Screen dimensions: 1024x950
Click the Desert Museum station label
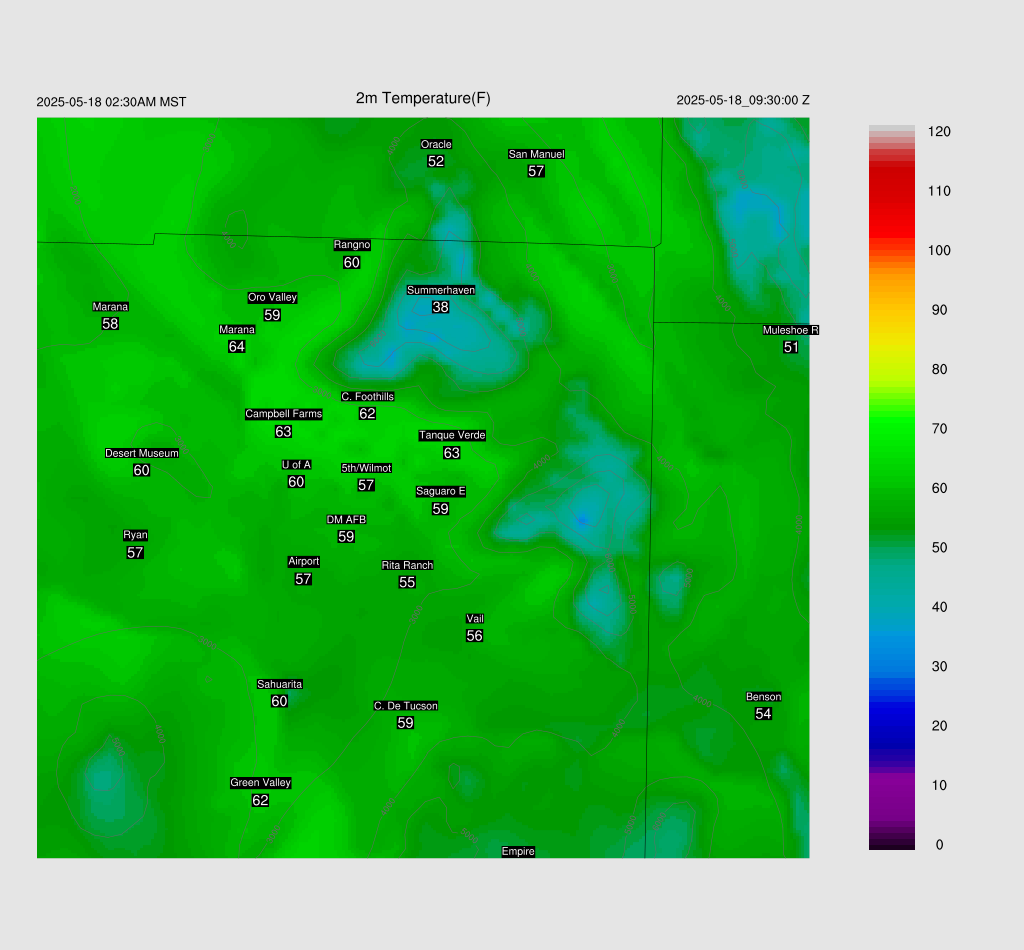(142, 453)
